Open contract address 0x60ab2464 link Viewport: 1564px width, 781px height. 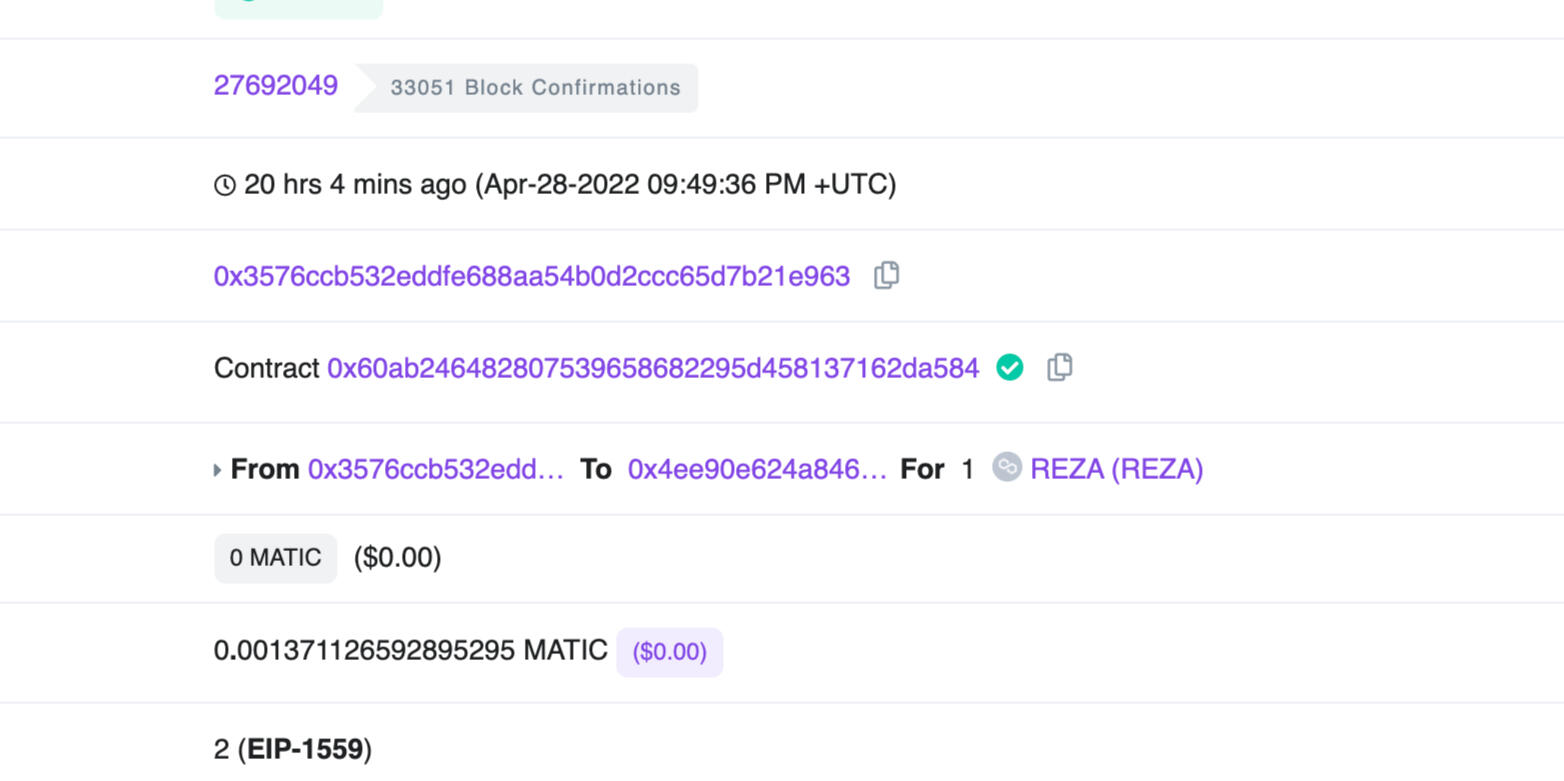click(x=653, y=368)
